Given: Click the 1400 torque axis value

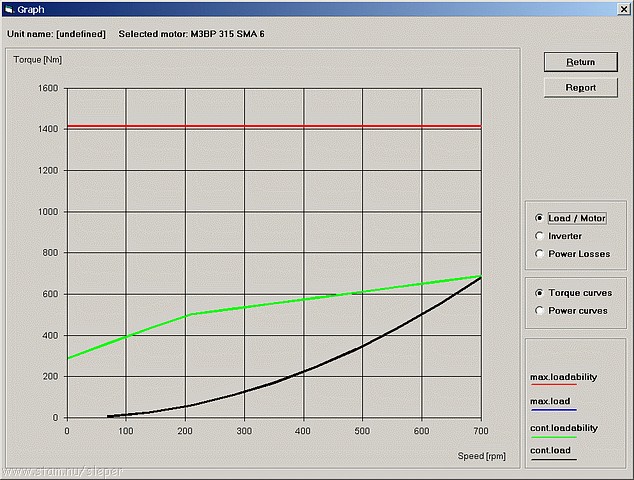Looking at the screenshot, I should click(48, 129).
